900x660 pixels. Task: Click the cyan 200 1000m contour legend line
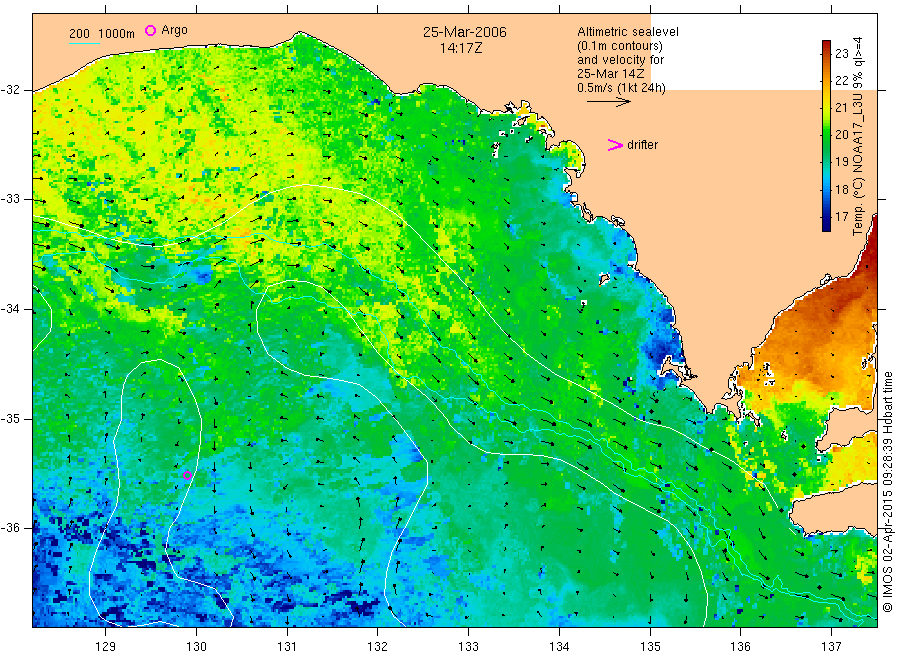point(84,43)
